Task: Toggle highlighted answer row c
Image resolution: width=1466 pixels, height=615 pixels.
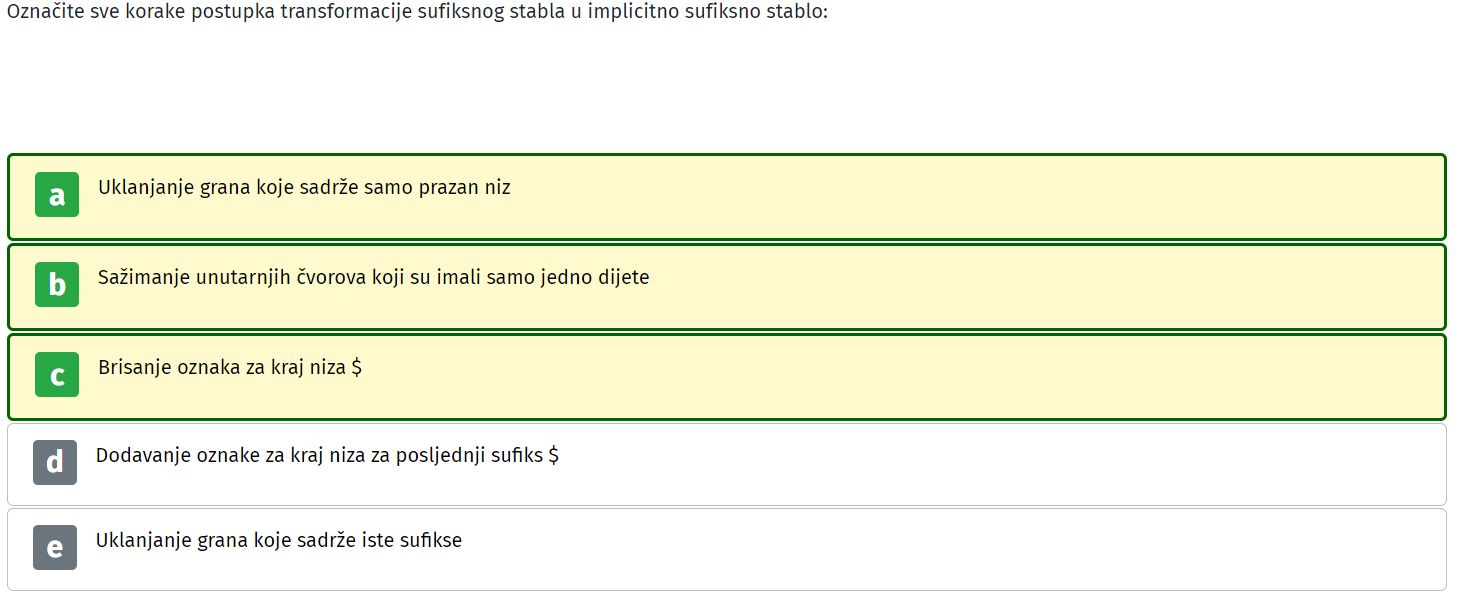Action: click(727, 377)
